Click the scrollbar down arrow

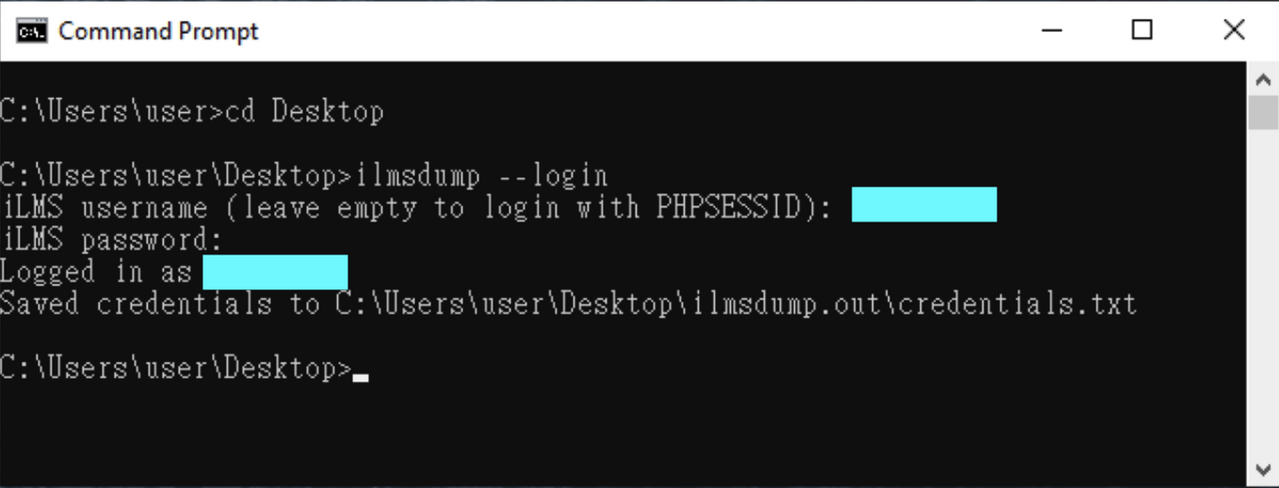click(x=1264, y=470)
